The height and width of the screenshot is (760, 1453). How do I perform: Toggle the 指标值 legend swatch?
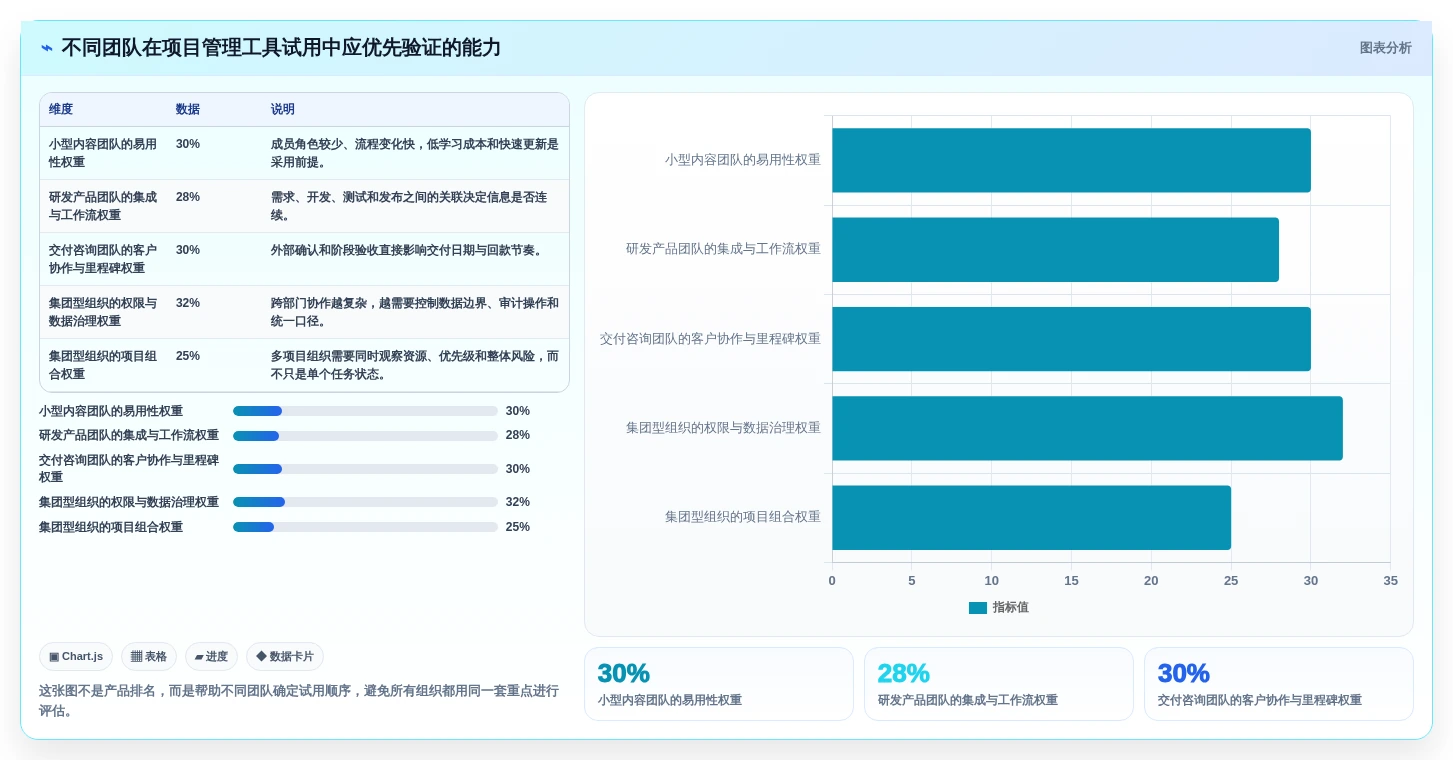coord(978,608)
